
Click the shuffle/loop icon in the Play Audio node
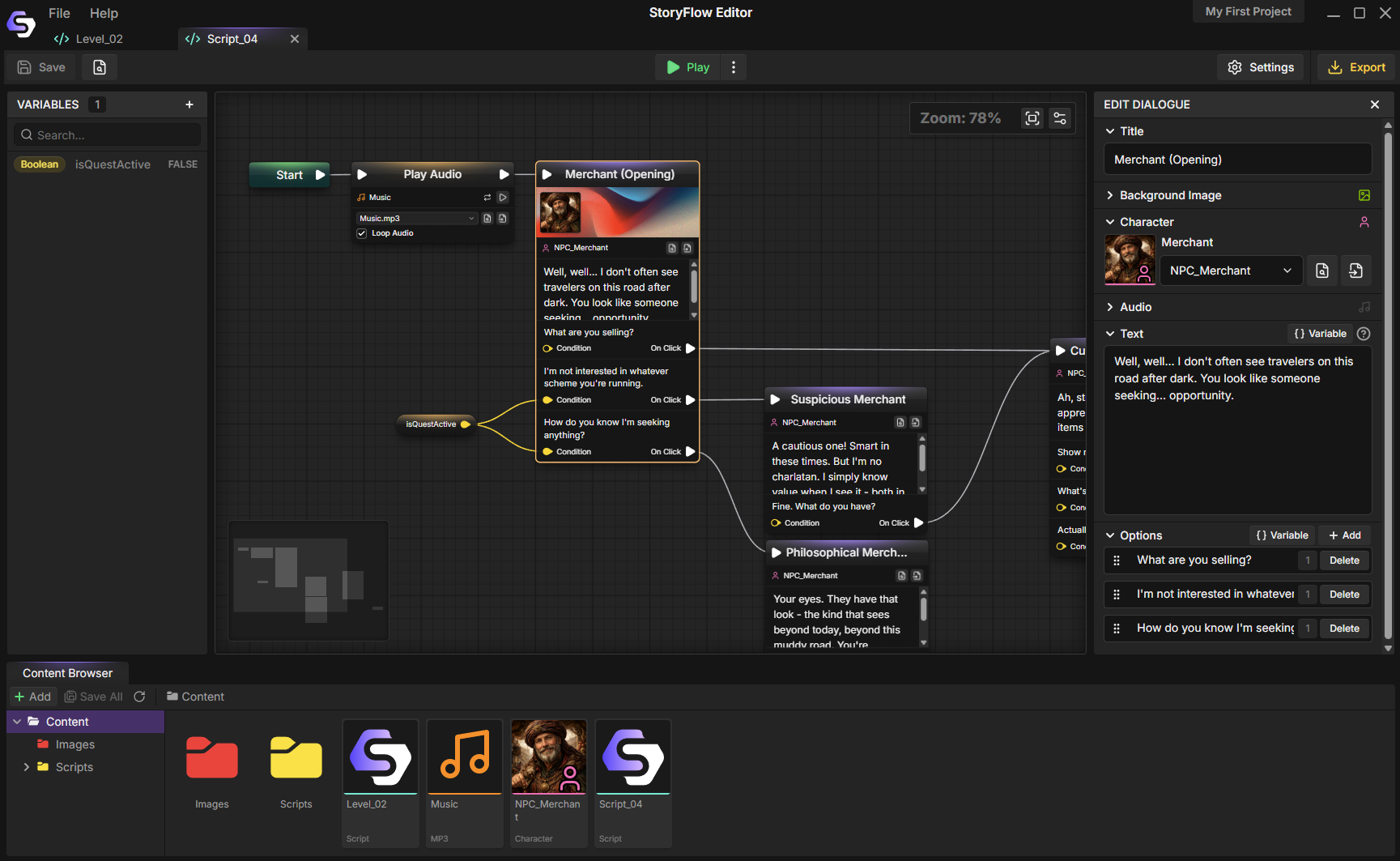pos(487,197)
